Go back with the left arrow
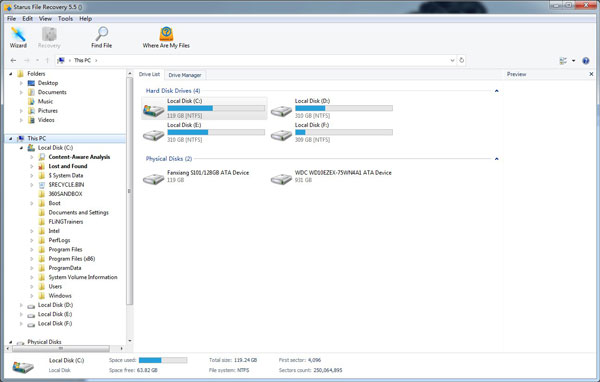This screenshot has width=600, height=382. click(x=13, y=60)
